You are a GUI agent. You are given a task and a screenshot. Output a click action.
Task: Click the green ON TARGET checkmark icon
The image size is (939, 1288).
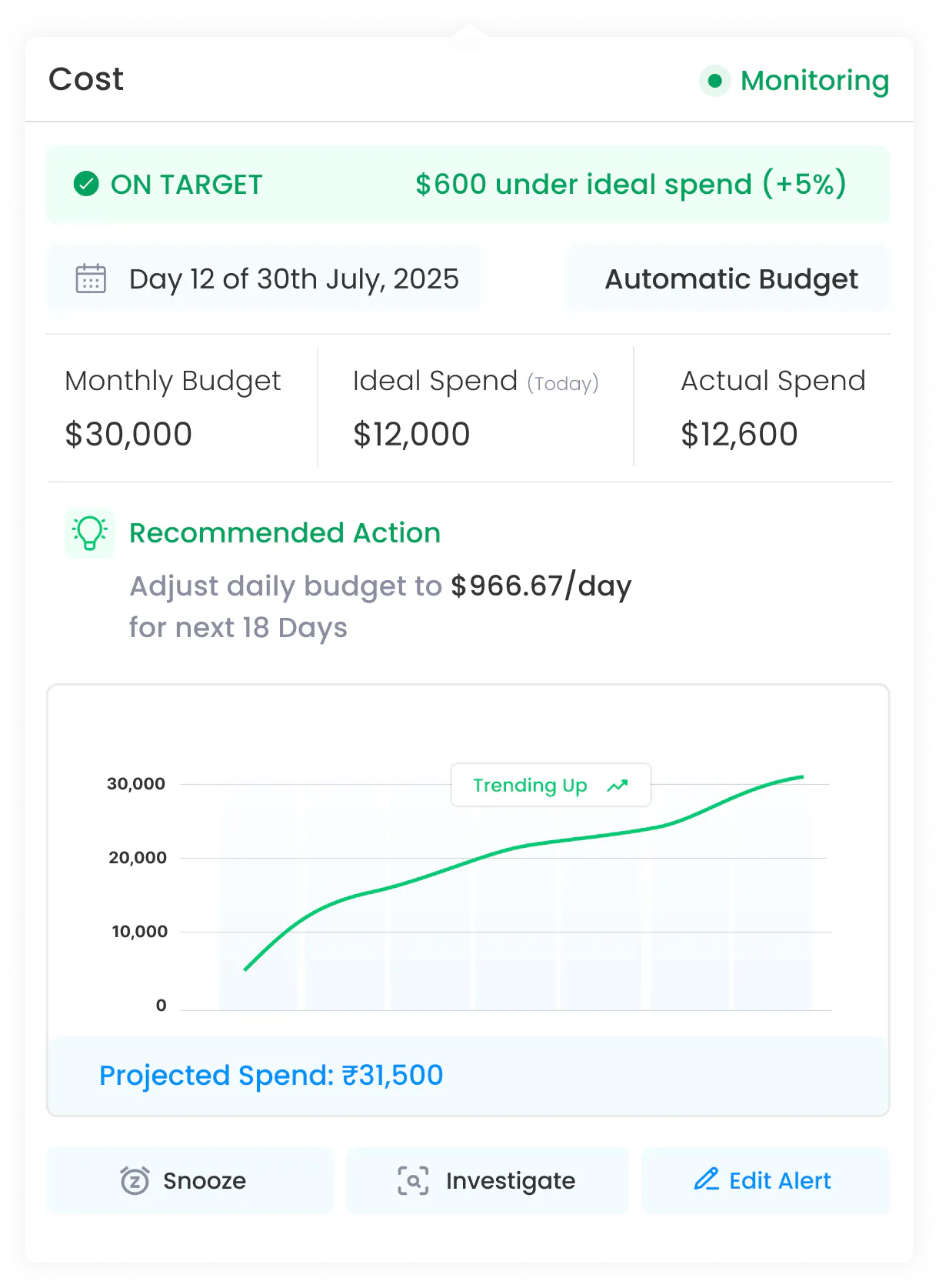click(x=86, y=184)
